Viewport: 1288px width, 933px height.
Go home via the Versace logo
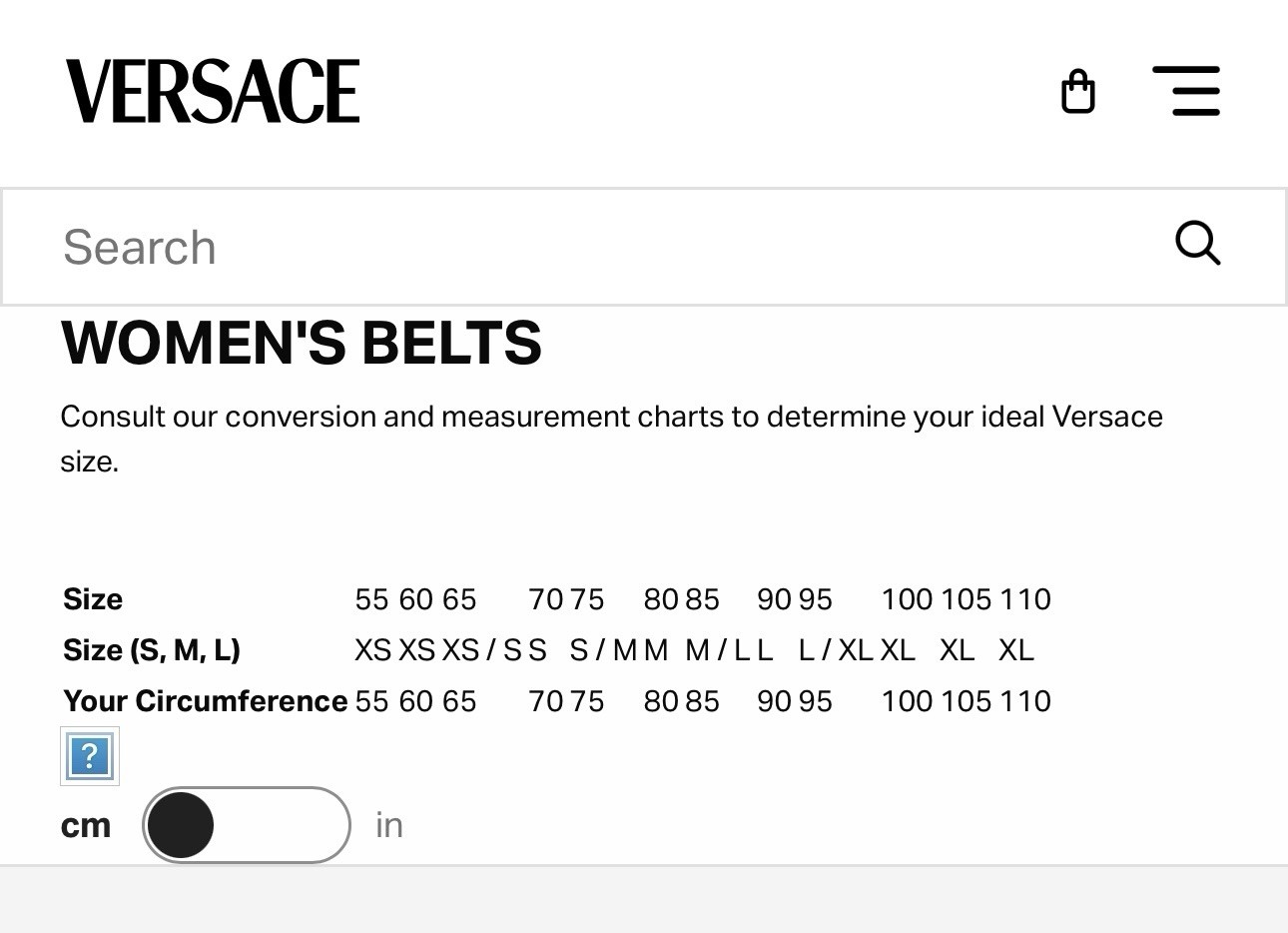tap(213, 91)
